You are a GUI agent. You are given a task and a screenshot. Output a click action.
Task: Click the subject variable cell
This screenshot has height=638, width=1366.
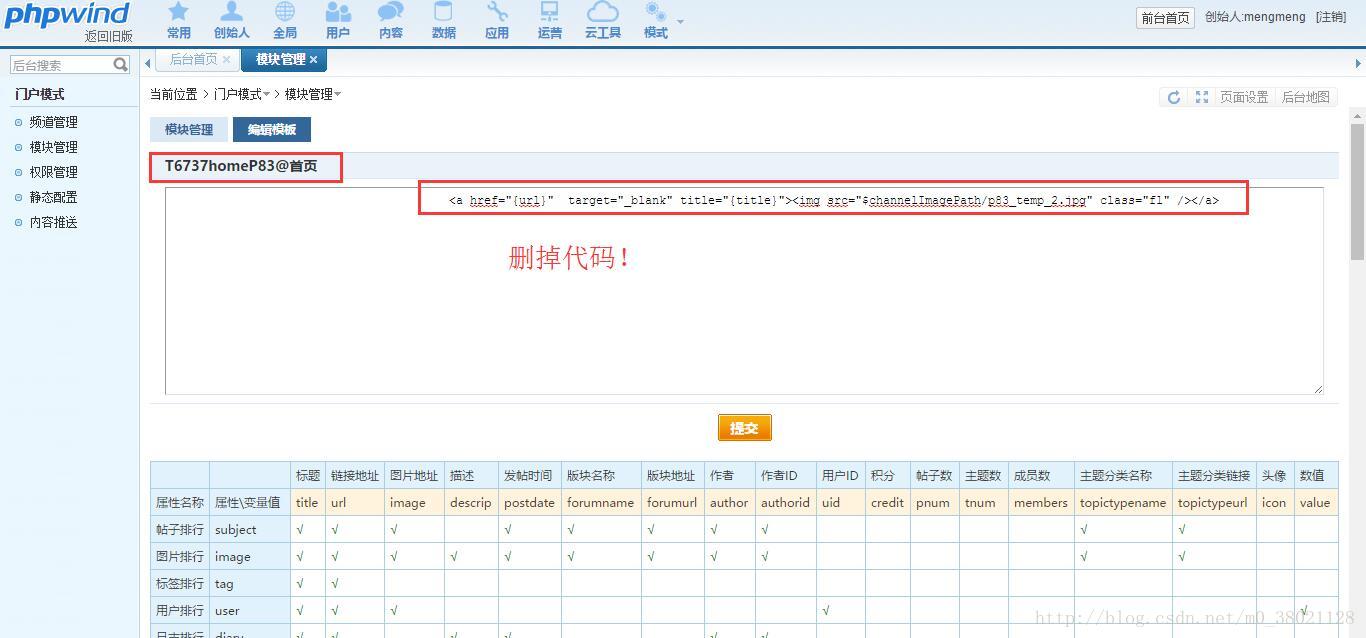point(250,530)
